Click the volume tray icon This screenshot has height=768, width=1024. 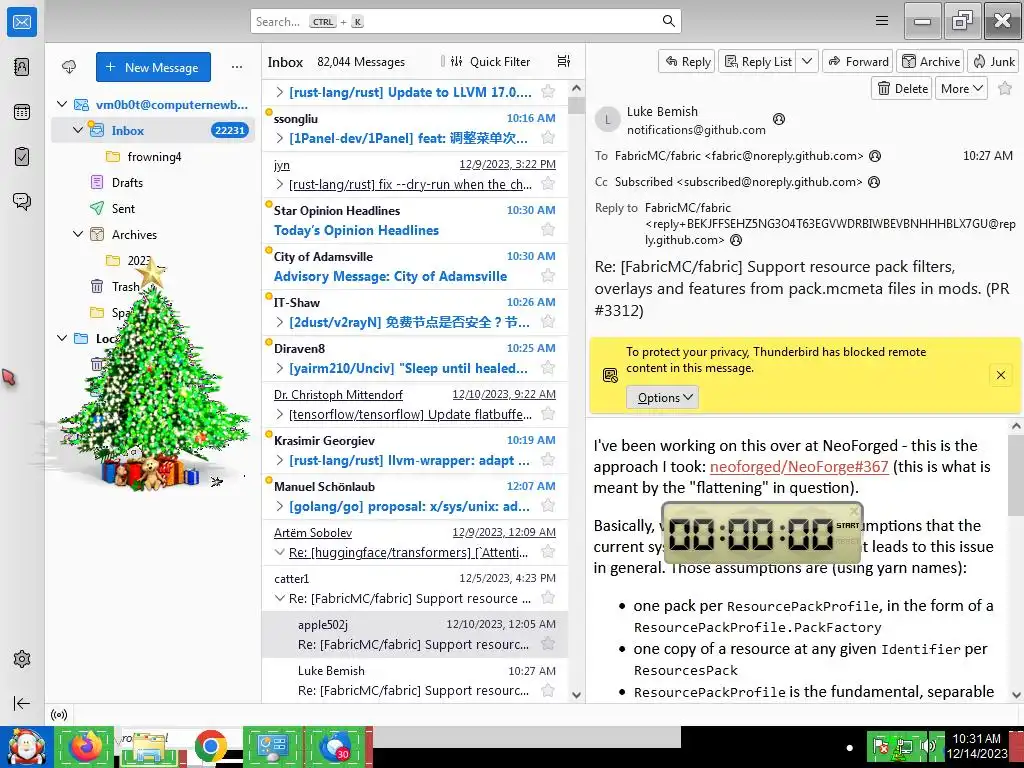coord(927,746)
